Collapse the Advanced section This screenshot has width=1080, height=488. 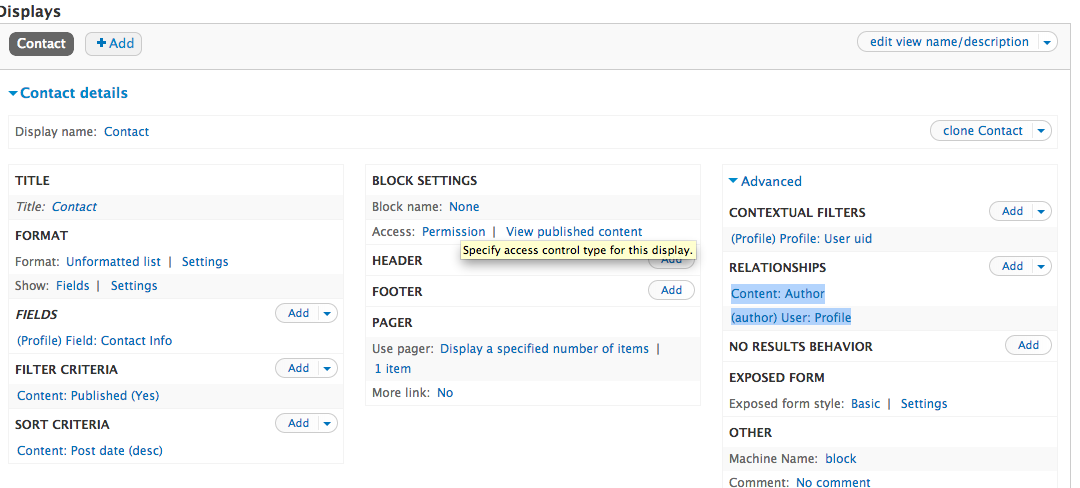(765, 182)
